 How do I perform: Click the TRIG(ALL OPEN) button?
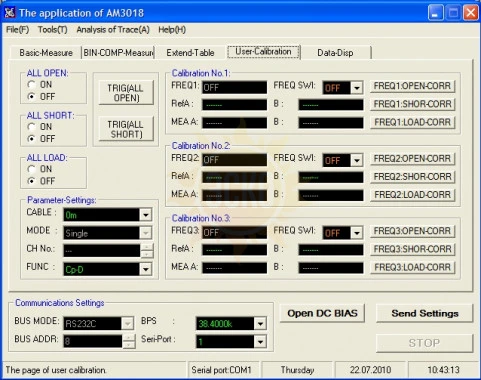[x=126, y=93]
